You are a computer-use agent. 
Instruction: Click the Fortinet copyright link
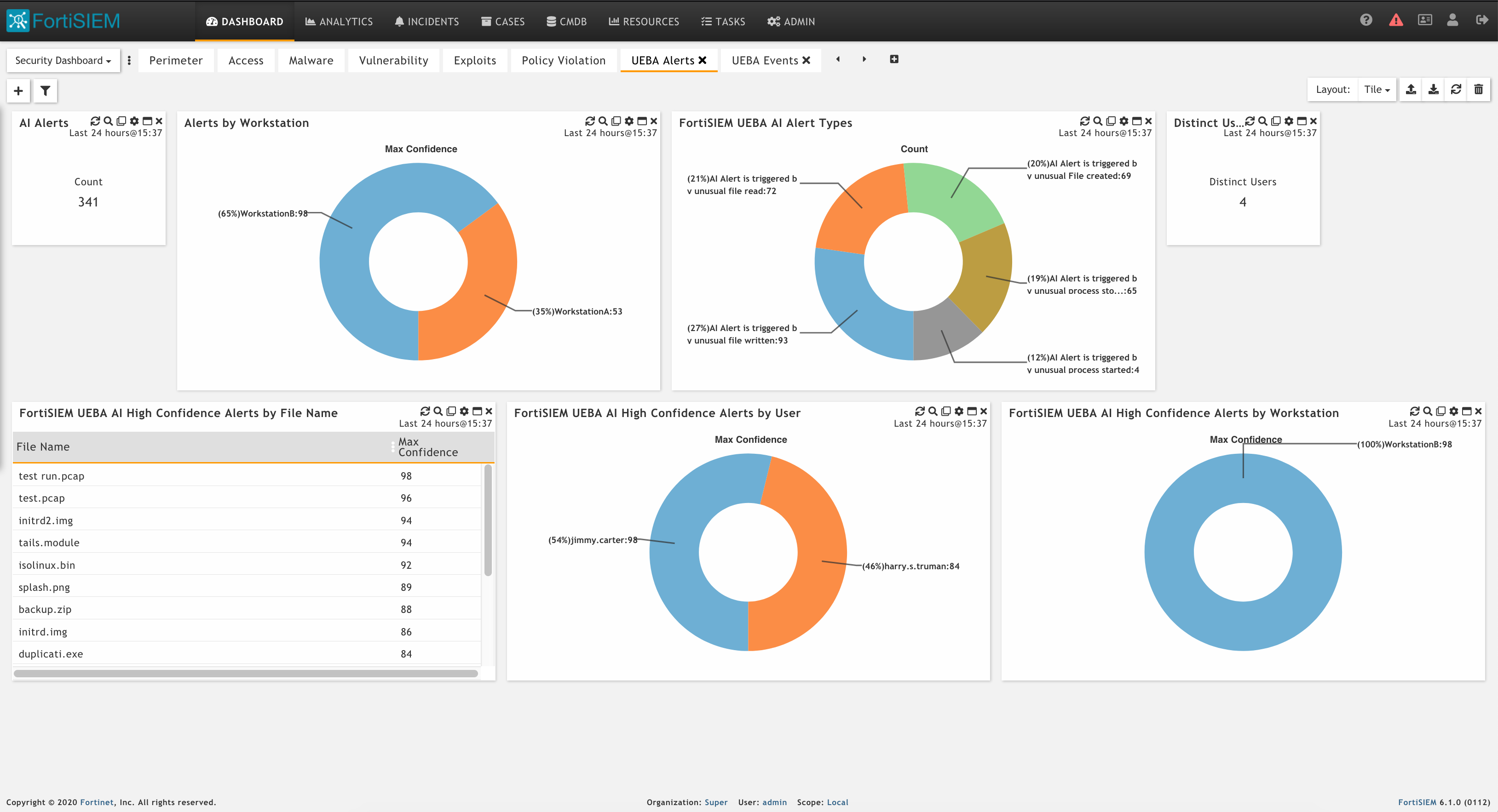(x=97, y=802)
